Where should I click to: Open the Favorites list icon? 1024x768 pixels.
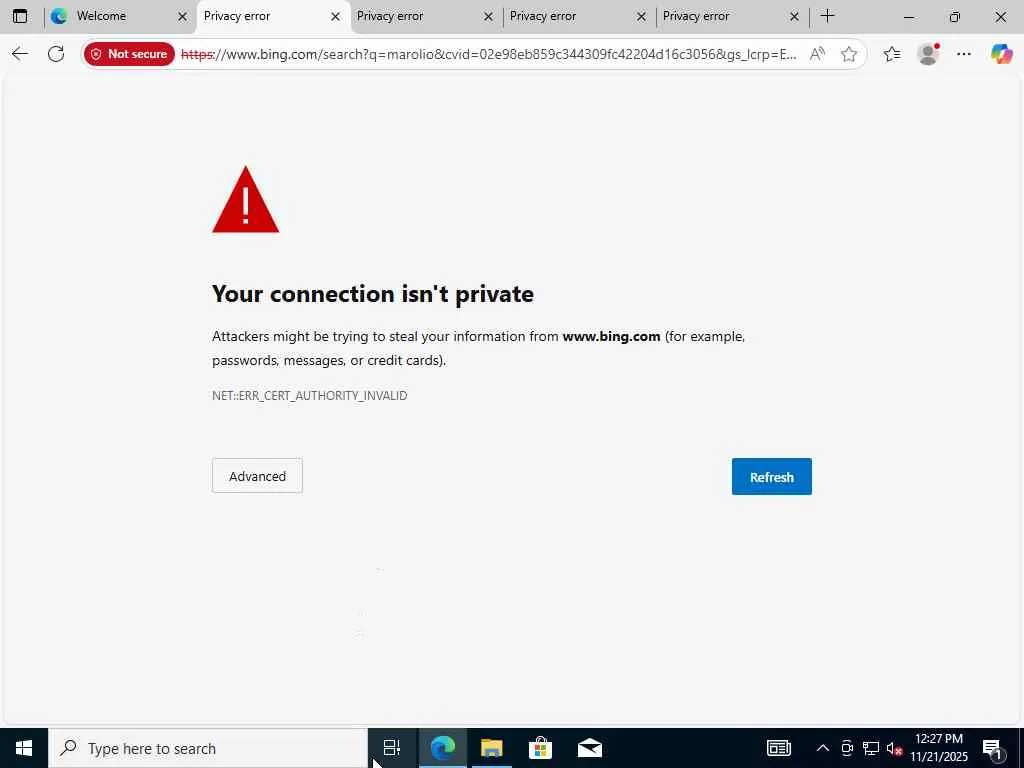coord(892,54)
